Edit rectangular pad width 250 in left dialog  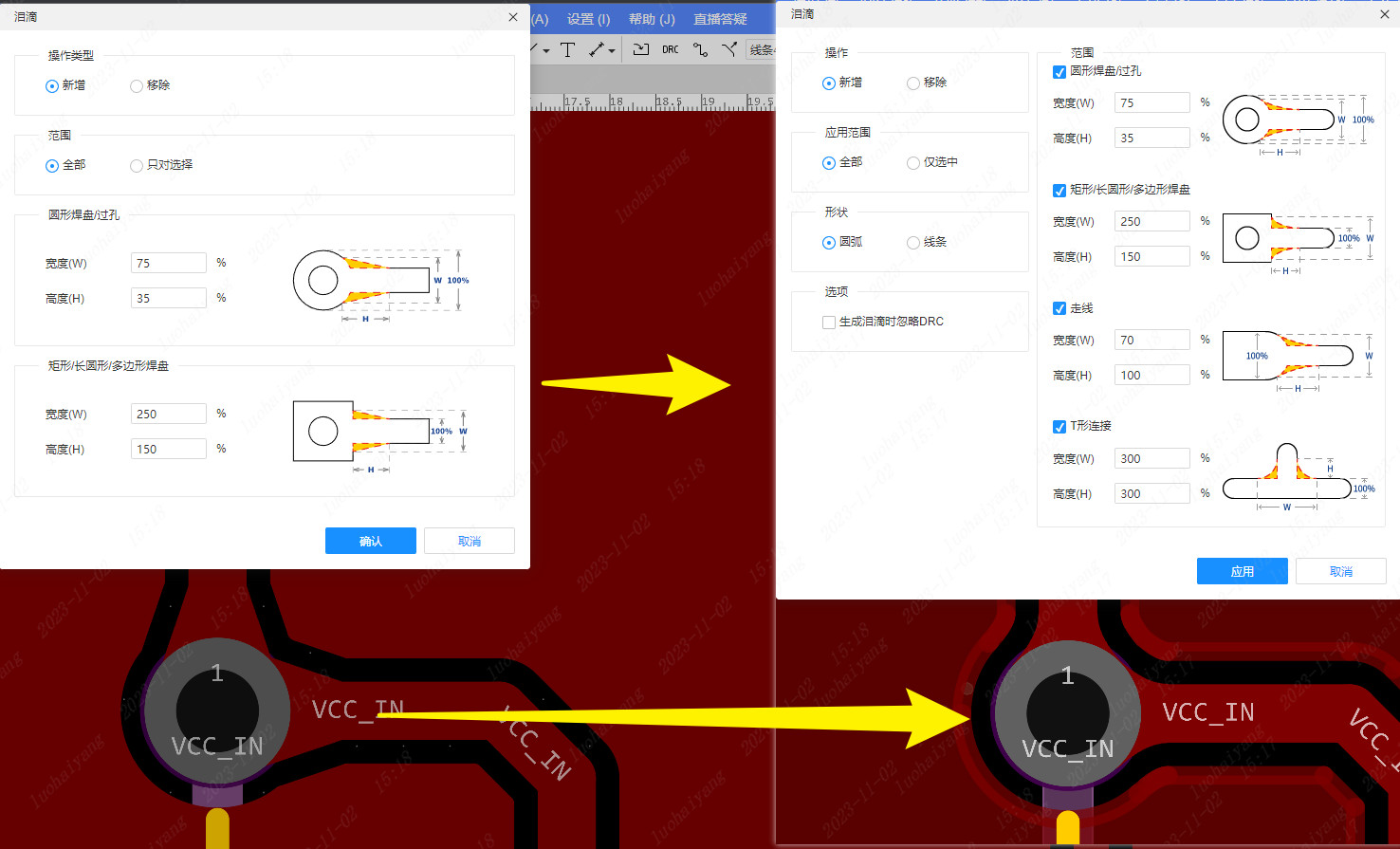click(x=169, y=414)
